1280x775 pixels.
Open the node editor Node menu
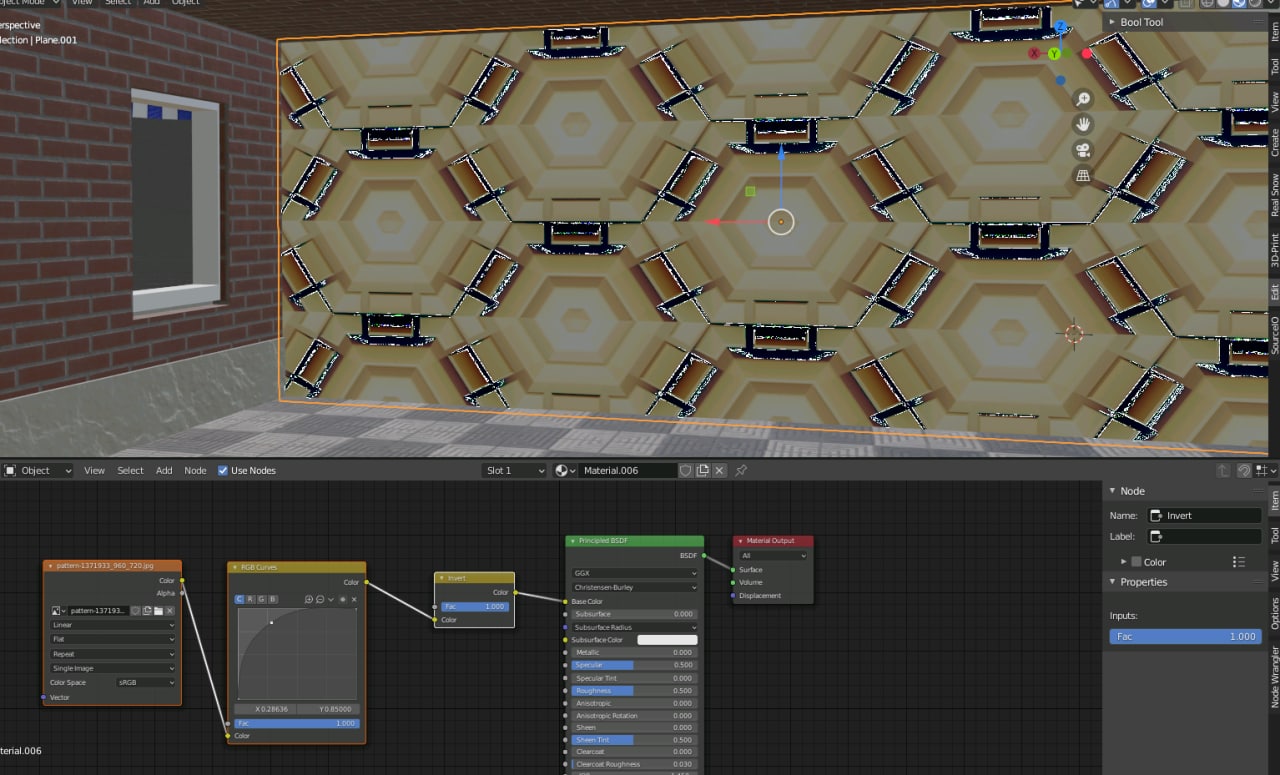point(195,470)
